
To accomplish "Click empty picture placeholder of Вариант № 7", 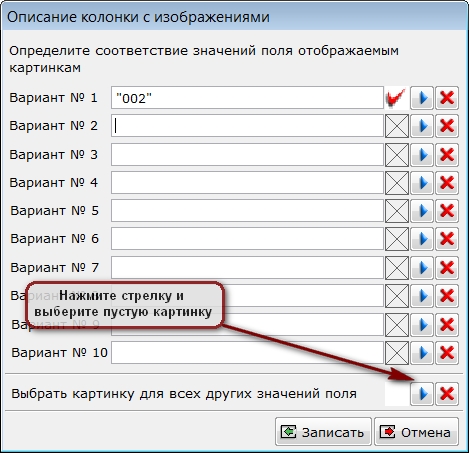I will point(397,268).
